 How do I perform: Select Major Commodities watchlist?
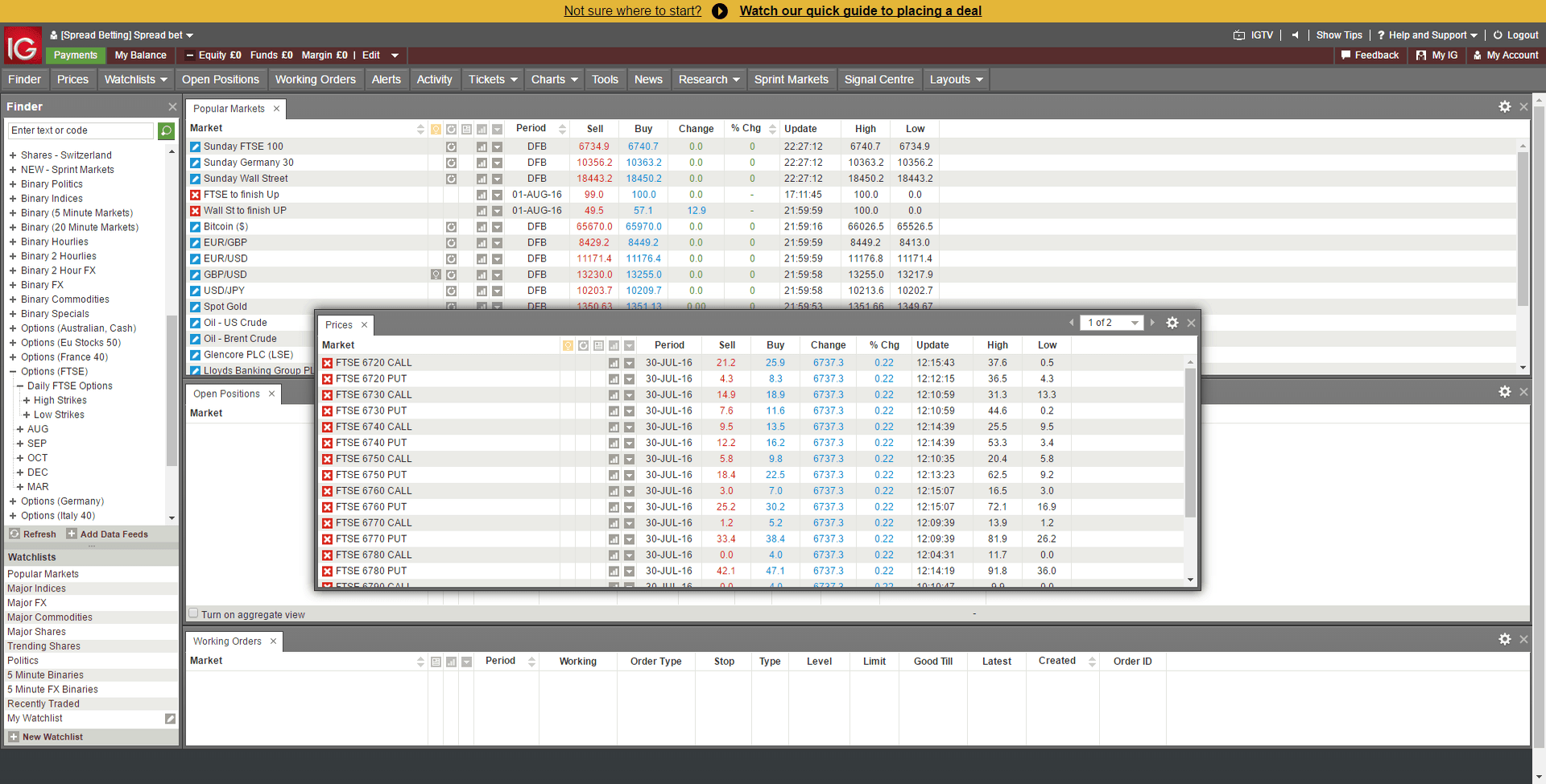click(50, 617)
